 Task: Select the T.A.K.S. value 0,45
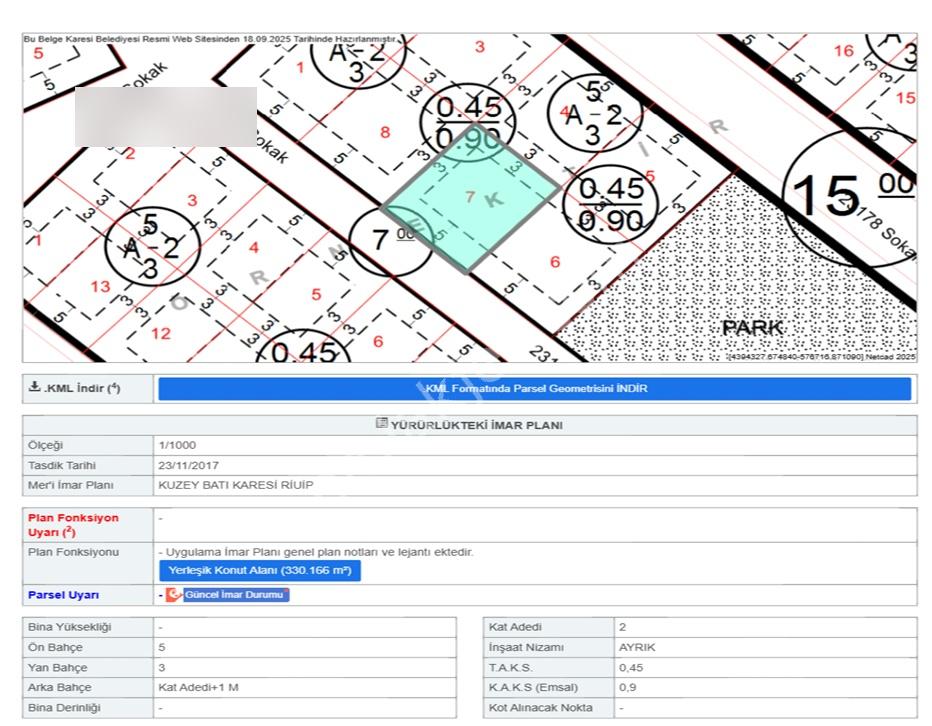[x=631, y=668]
